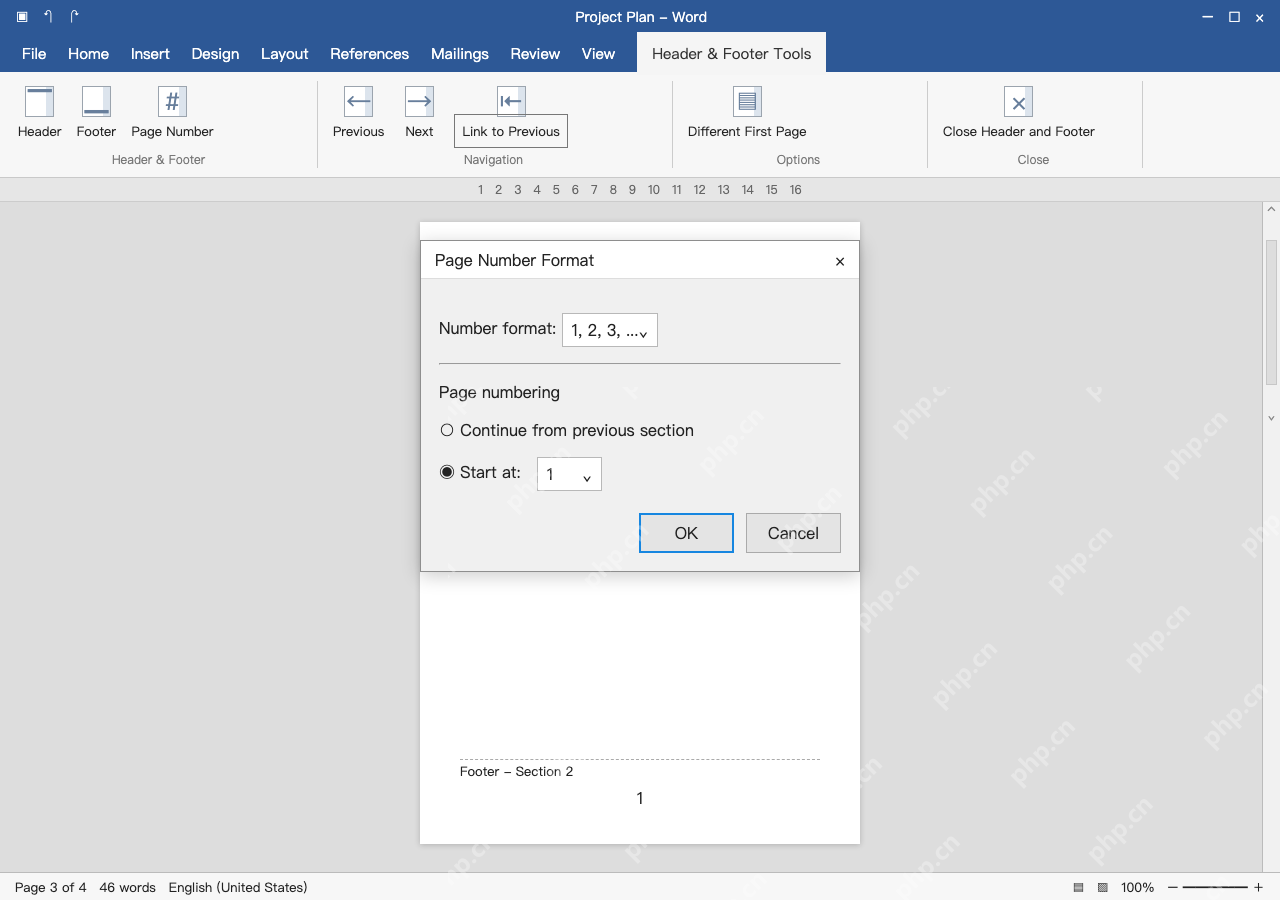1280x900 pixels.
Task: Switch to the Insert tab
Action: tap(150, 54)
